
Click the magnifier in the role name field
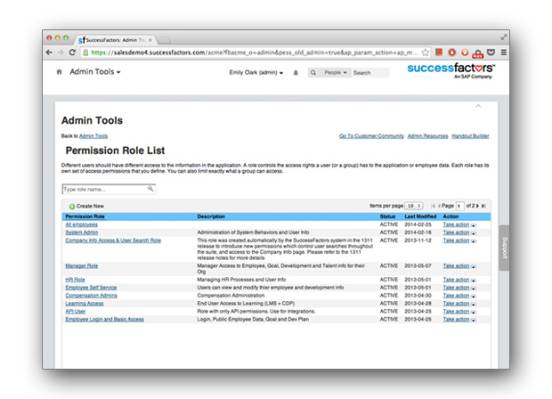150,189
